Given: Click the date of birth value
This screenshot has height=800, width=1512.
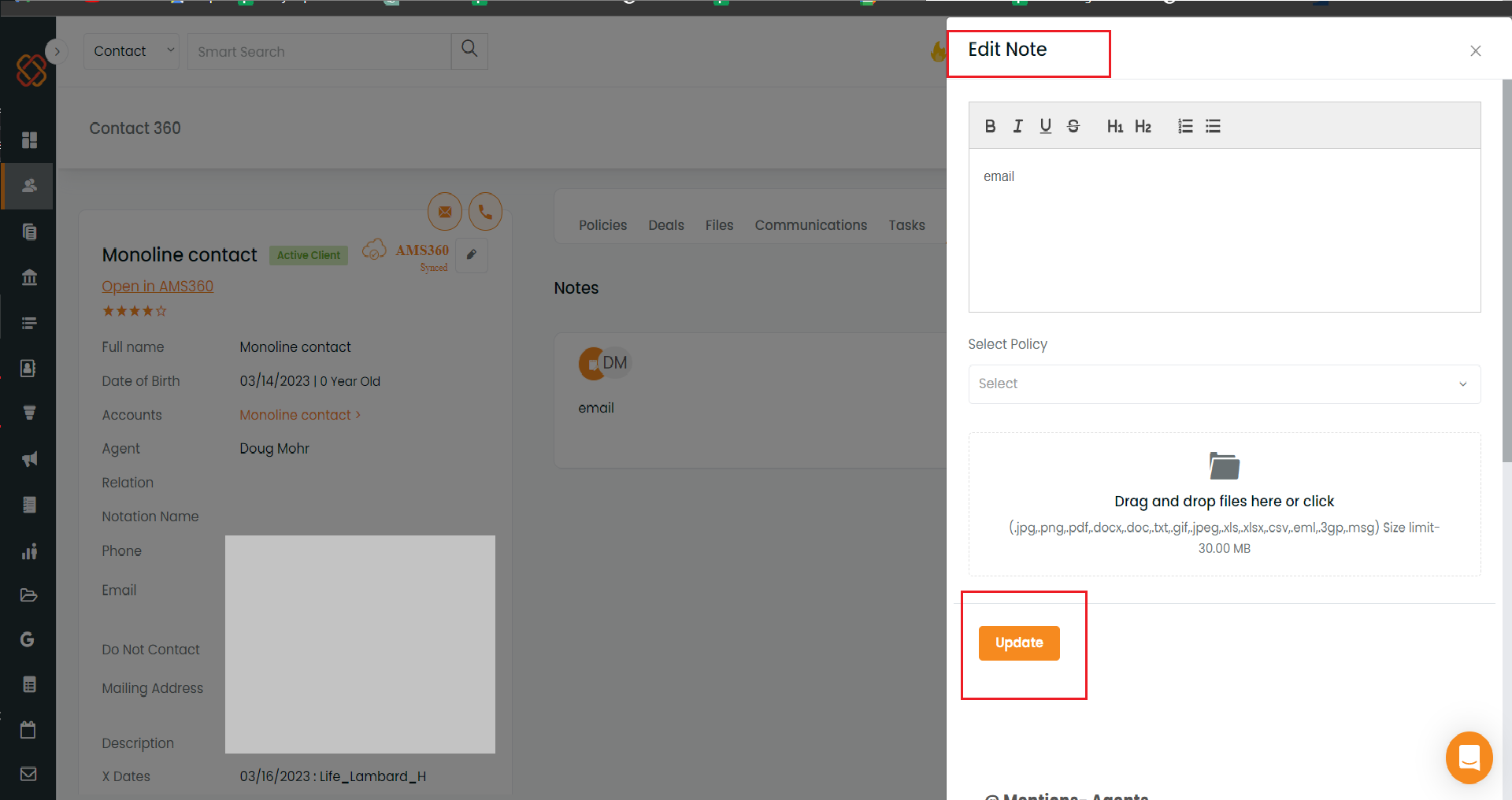Looking at the screenshot, I should click(x=310, y=381).
